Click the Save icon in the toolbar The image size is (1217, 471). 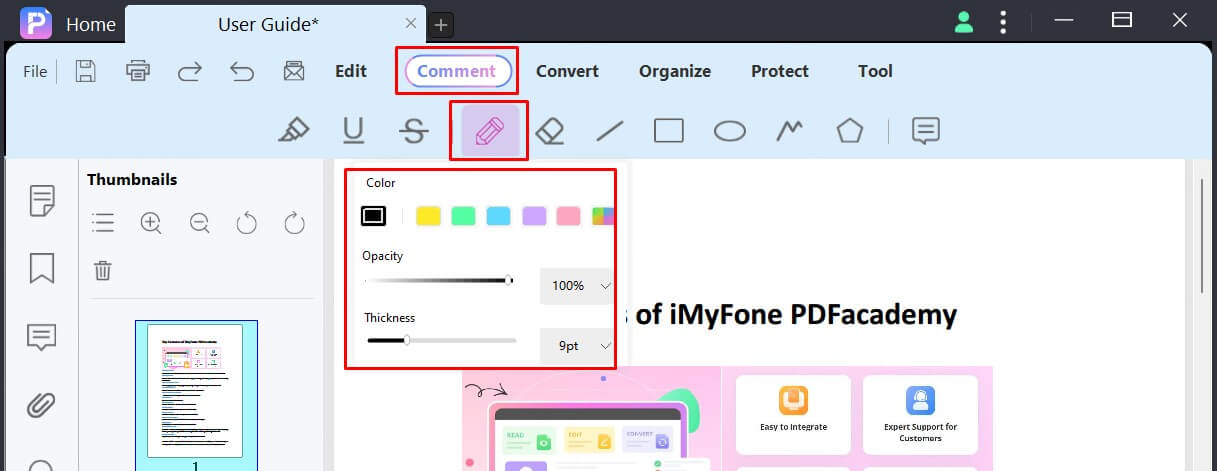coord(86,71)
